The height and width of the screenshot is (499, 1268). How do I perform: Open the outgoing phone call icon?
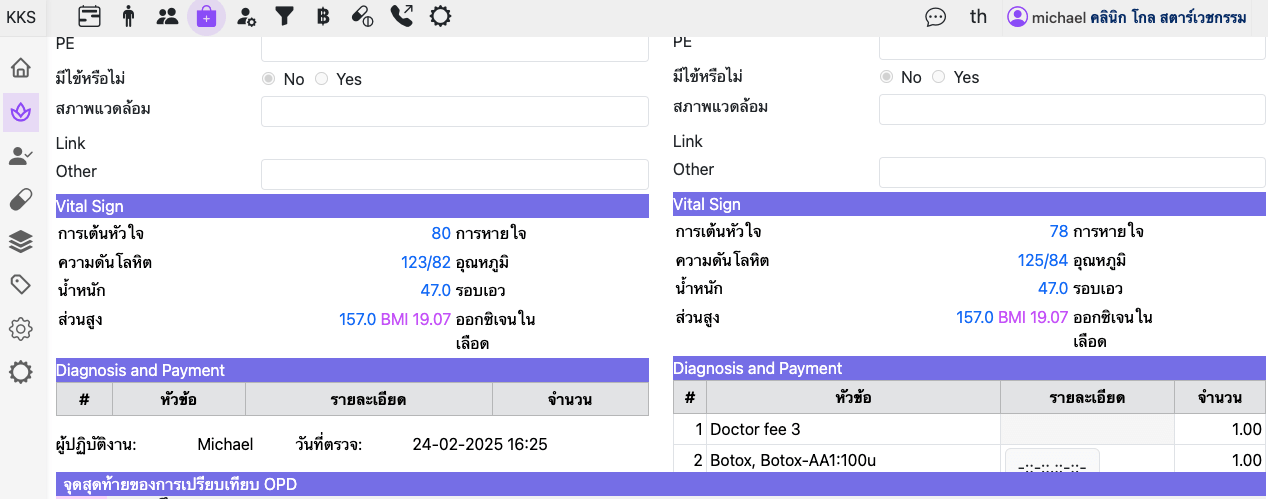coord(401,16)
